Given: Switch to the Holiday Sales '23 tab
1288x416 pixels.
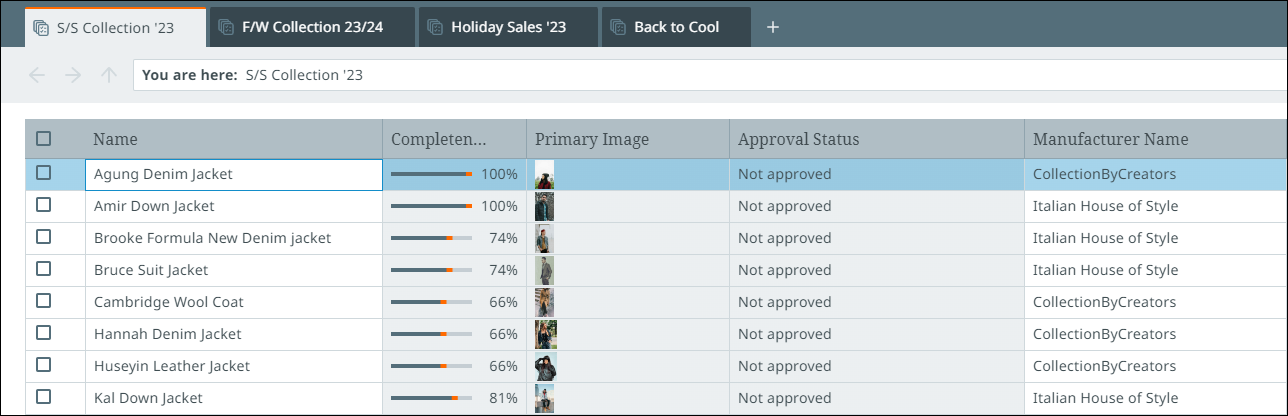Looking at the screenshot, I should coord(508,27).
